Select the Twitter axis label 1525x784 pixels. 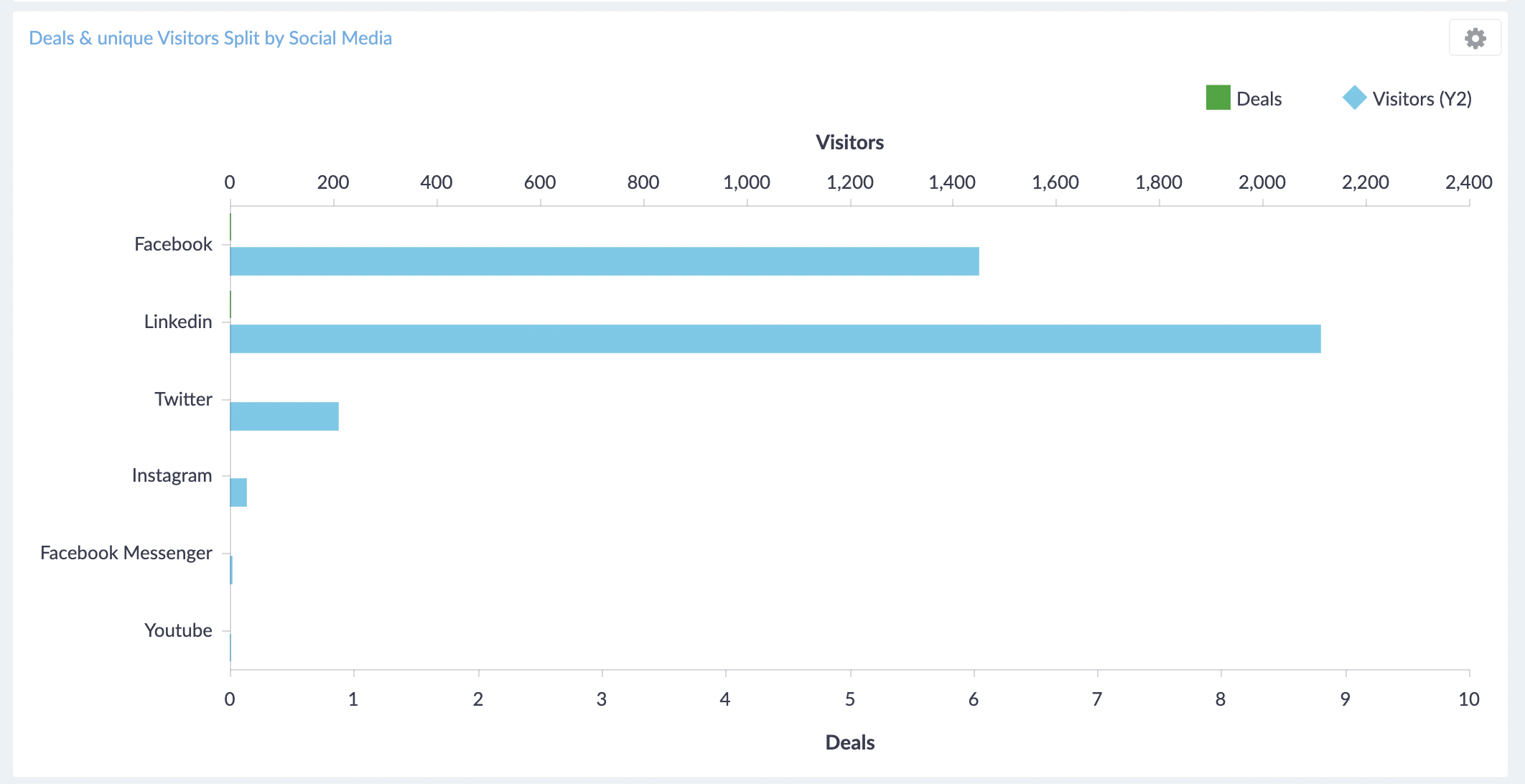pyautogui.click(x=183, y=399)
